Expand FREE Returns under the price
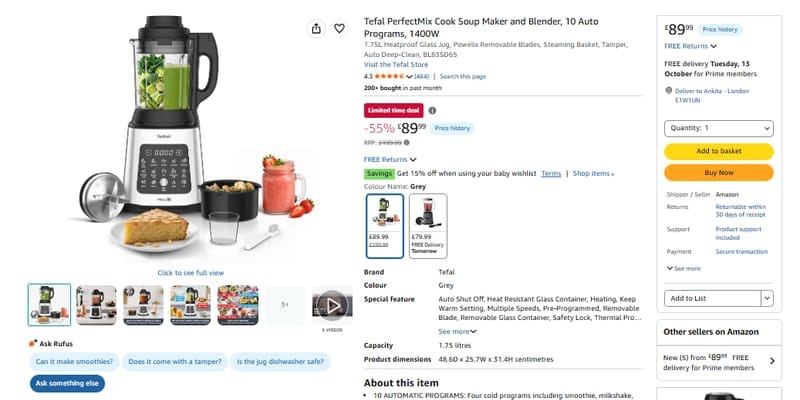The width and height of the screenshot is (800, 400). click(390, 160)
